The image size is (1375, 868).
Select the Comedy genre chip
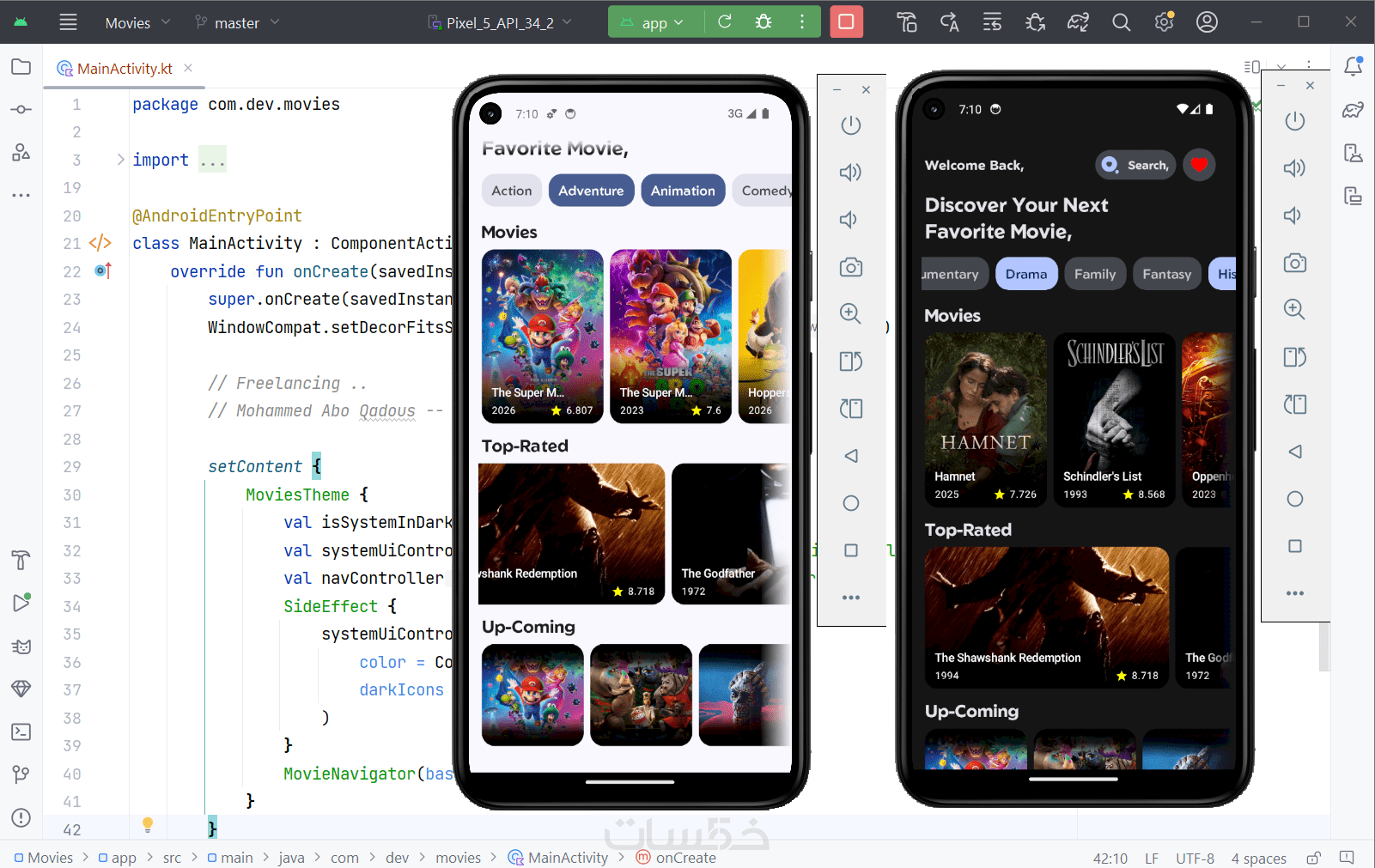click(763, 191)
